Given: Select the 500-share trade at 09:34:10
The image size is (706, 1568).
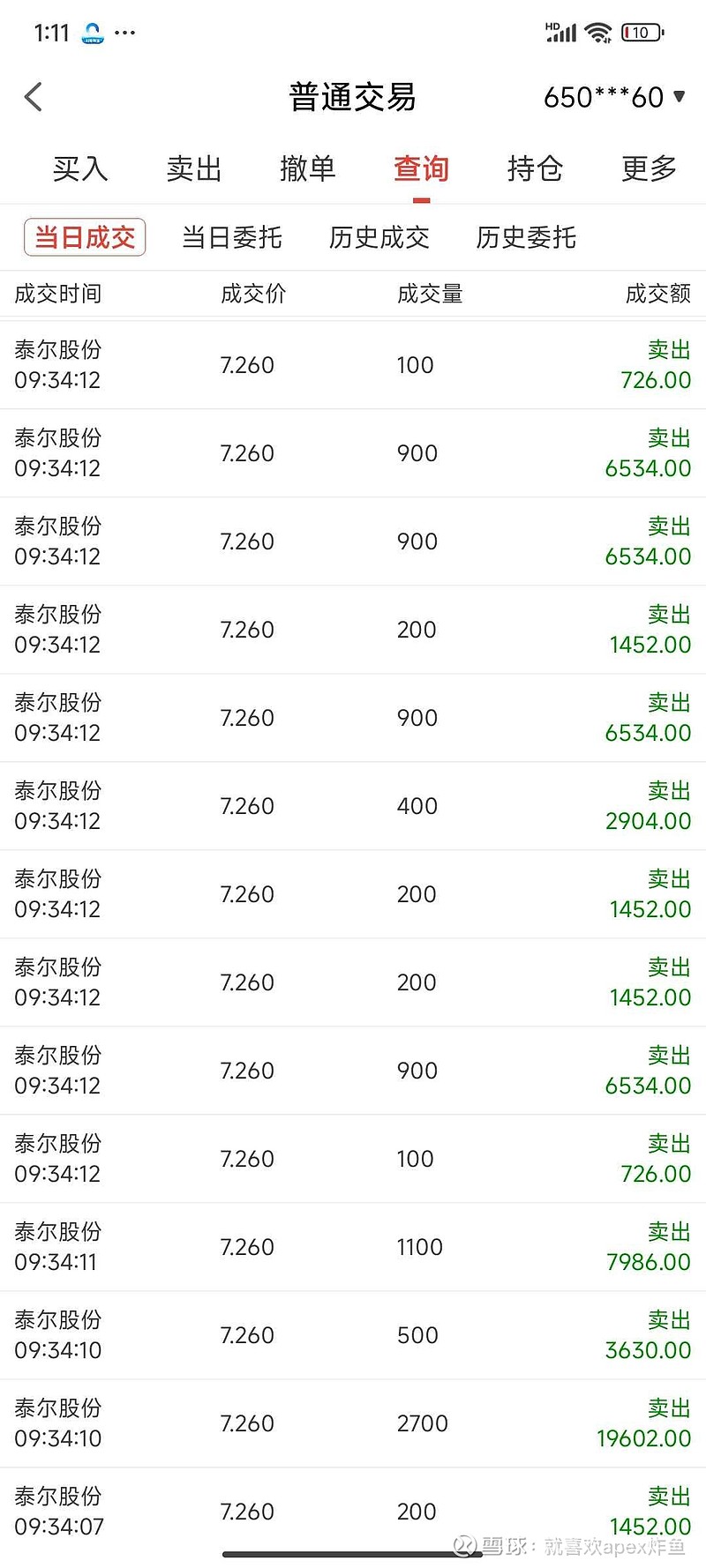Looking at the screenshot, I should [353, 1335].
